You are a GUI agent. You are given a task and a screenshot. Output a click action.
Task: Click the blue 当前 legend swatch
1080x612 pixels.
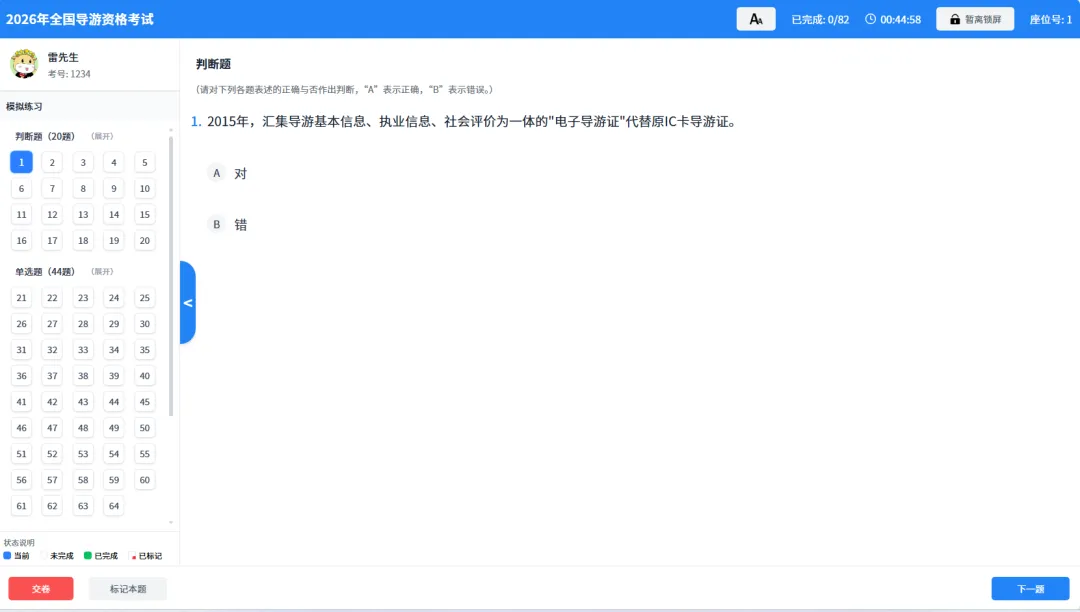point(7,555)
